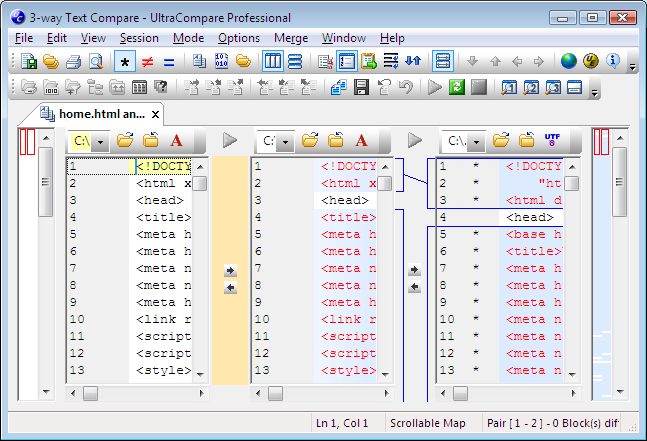This screenshot has width=647, height=441.
Task: Click the gray stop square button
Action: click(479, 87)
